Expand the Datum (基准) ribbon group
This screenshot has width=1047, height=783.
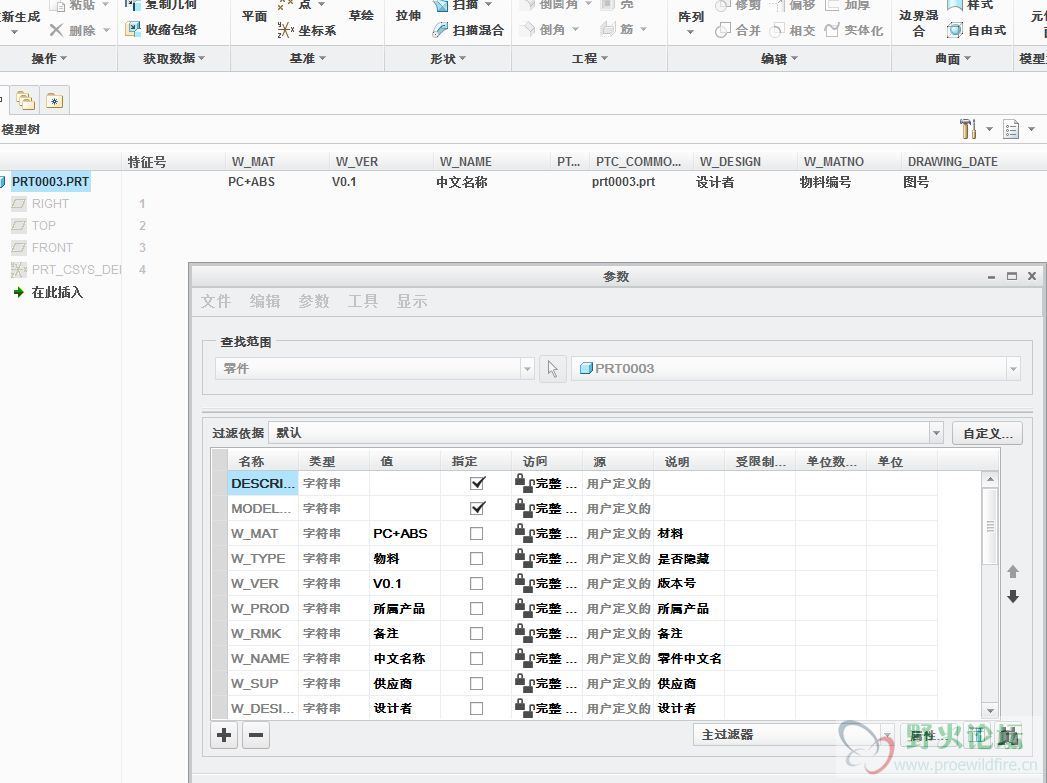click(307, 59)
